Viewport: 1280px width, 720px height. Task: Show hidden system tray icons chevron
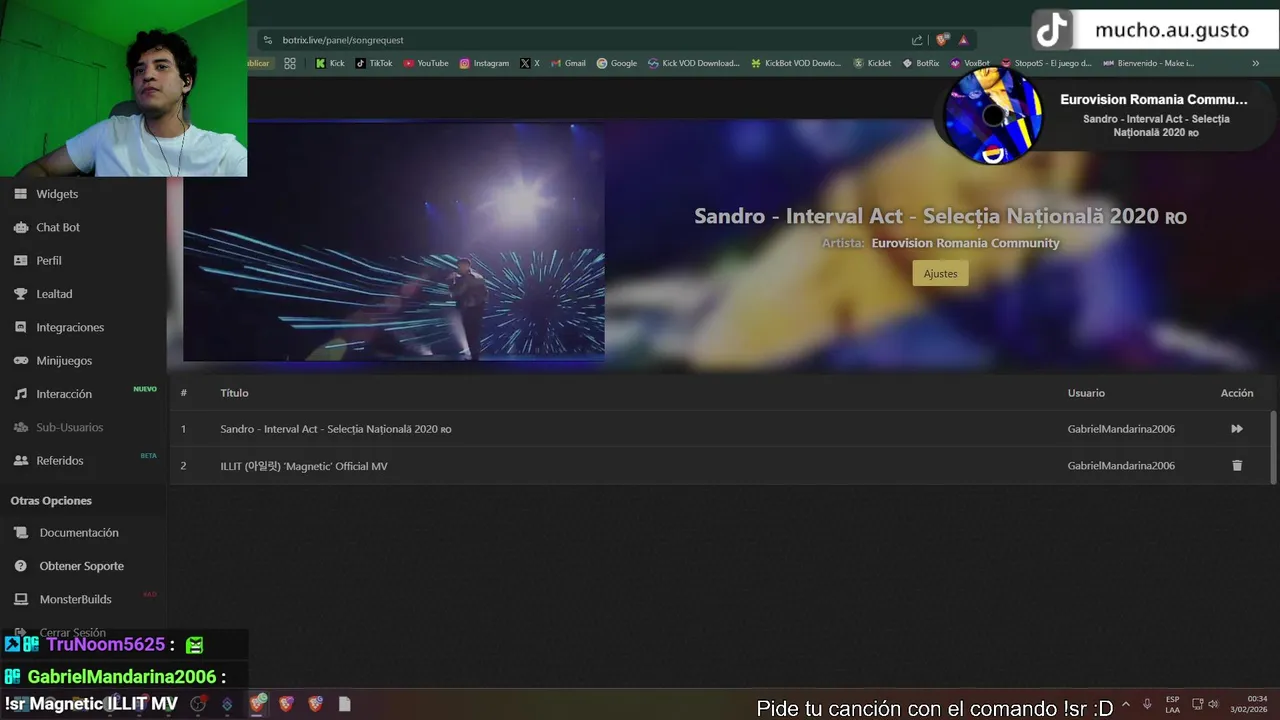tap(1126, 704)
